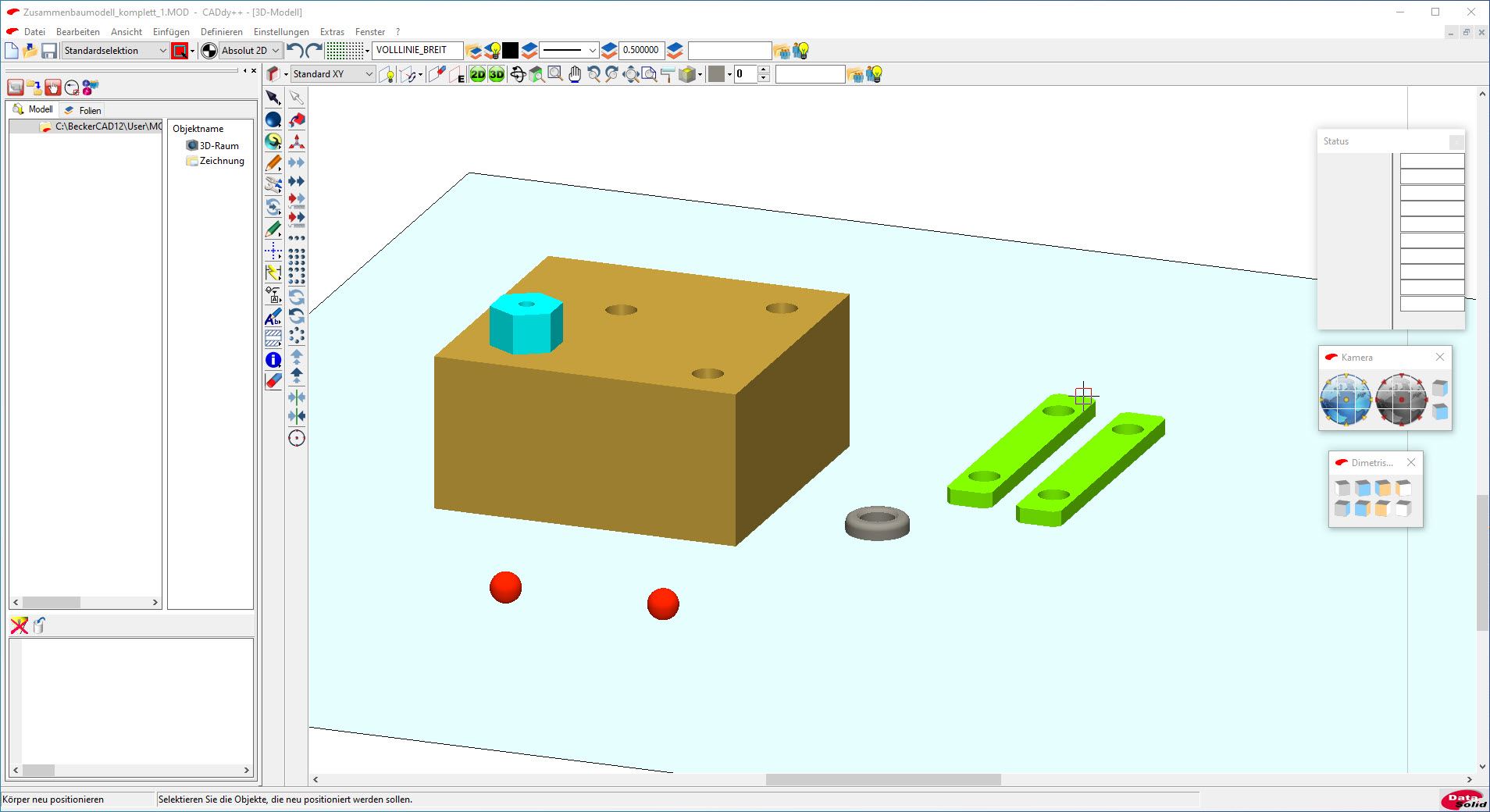Open the Einfügen menu
This screenshot has width=1490, height=812.
171,32
